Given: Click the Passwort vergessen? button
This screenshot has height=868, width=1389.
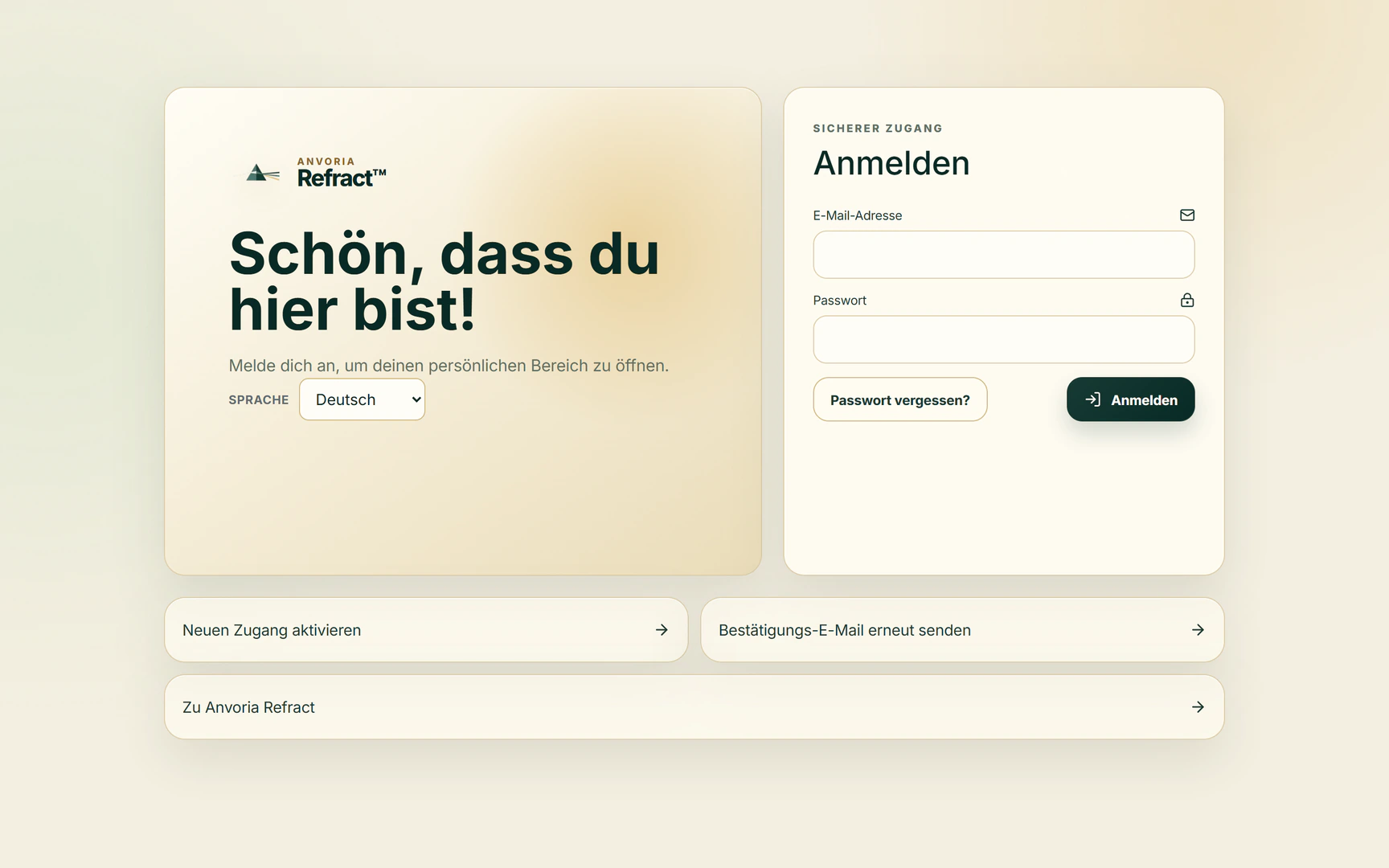Looking at the screenshot, I should click(899, 399).
